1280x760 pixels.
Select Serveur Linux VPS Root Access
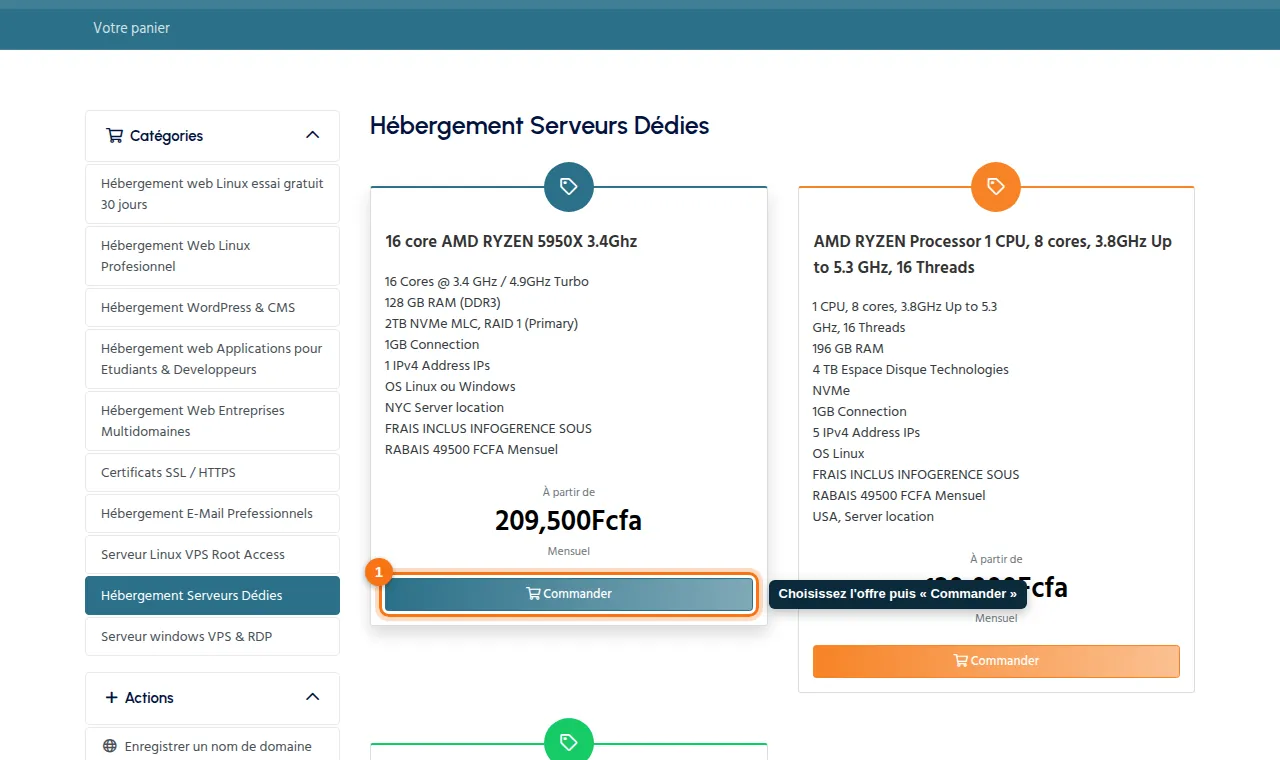212,554
